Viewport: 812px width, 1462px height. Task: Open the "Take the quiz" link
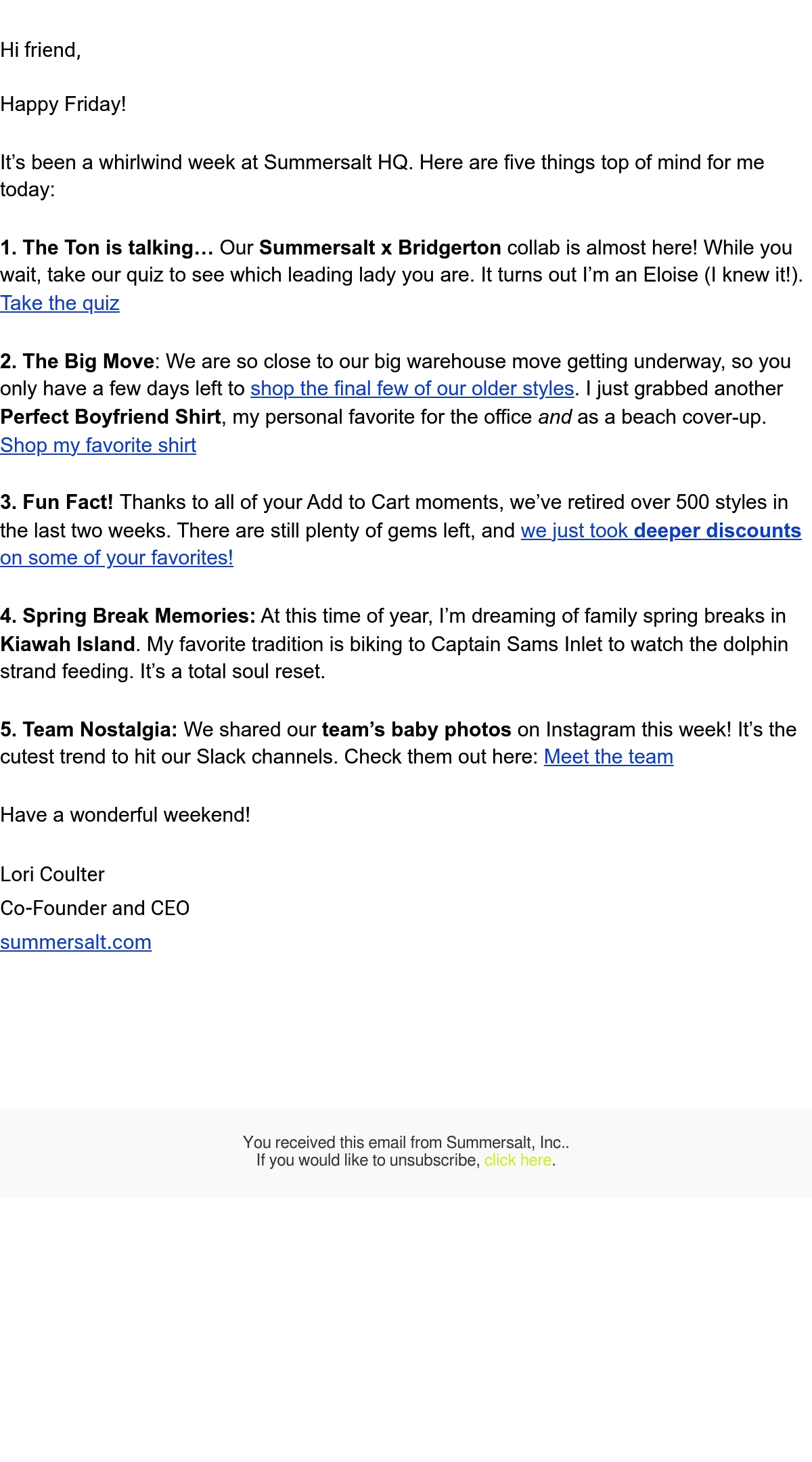[x=60, y=303]
